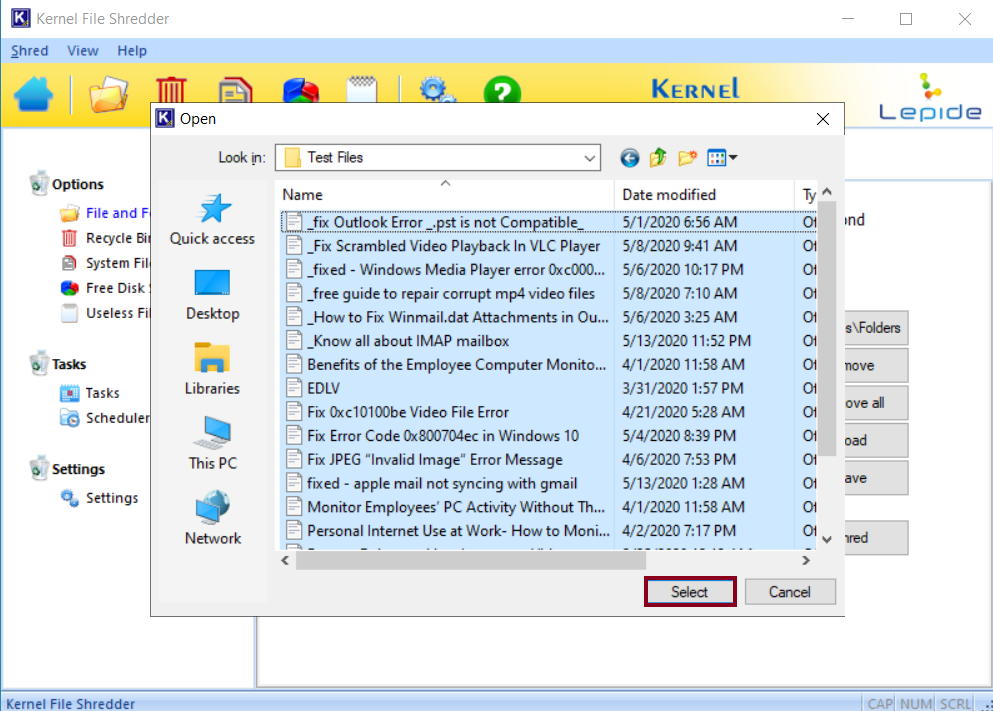Screen dimensions: 993x711
Task: Go up one folder level icon
Action: pyautogui.click(x=658, y=158)
